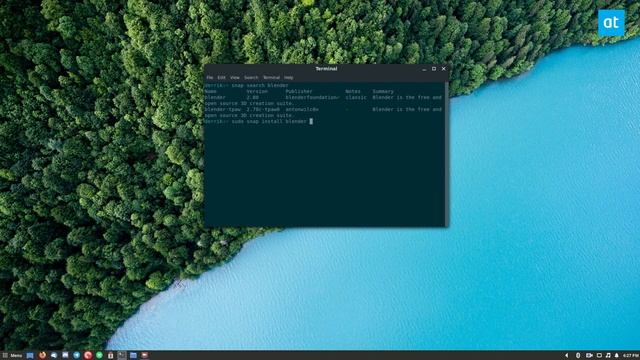Maximize the Terminal window
Image resolution: width=640 pixels, height=360 pixels.
[x=434, y=69]
